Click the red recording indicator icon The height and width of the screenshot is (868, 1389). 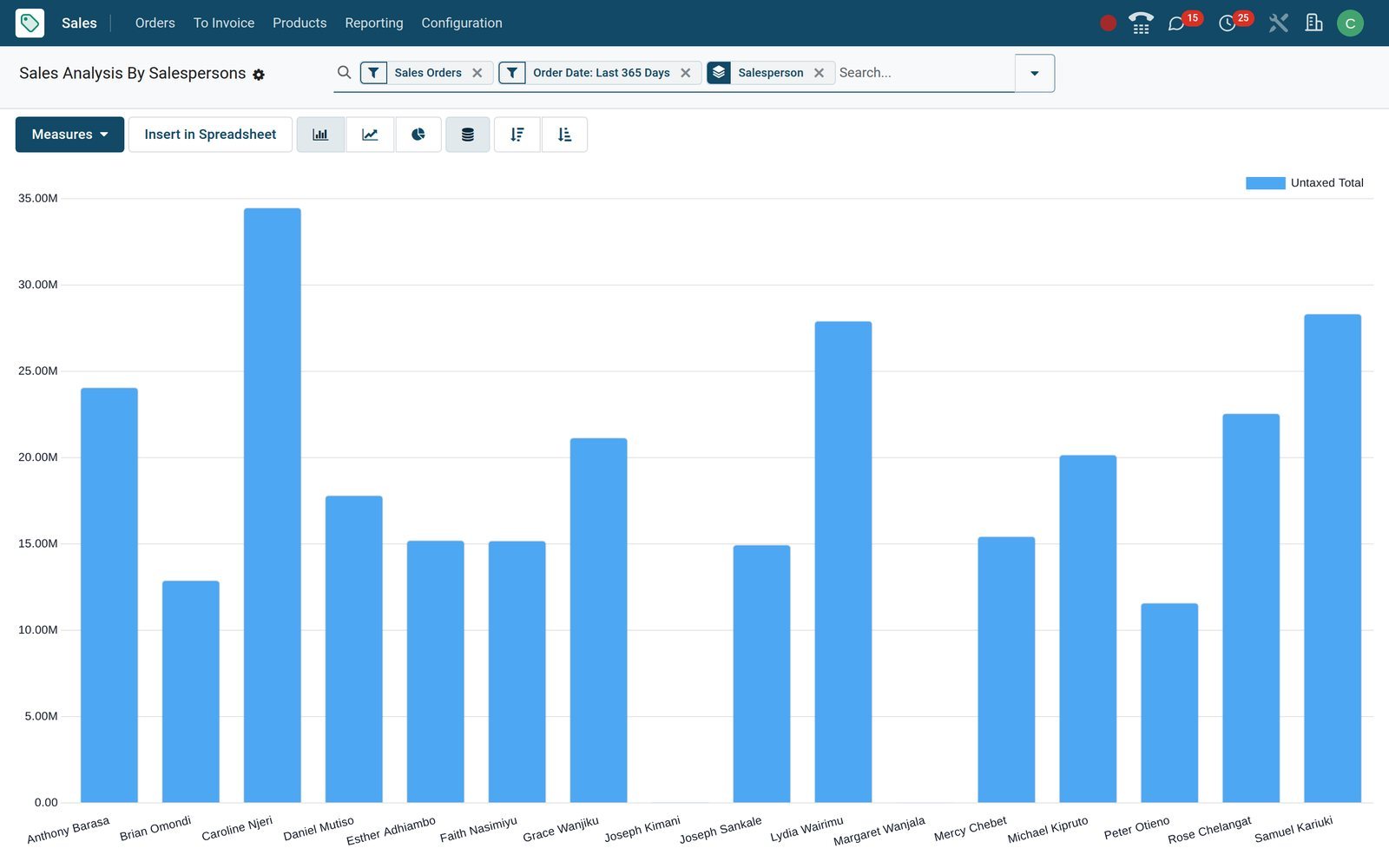[1108, 23]
